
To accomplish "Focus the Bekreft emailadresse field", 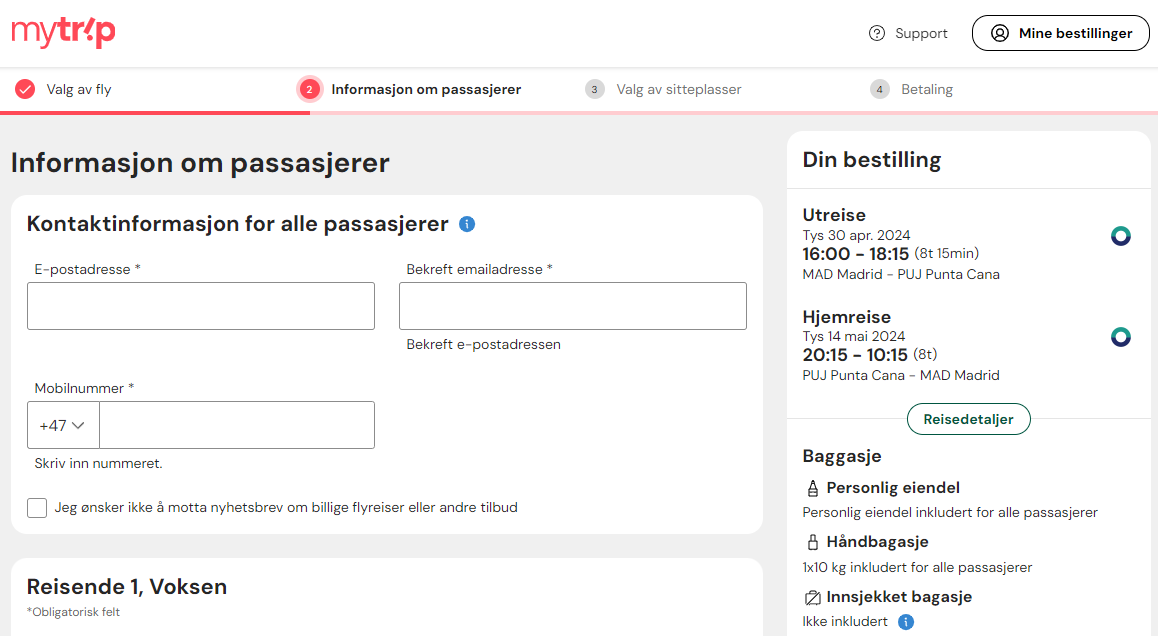I will tap(572, 306).
